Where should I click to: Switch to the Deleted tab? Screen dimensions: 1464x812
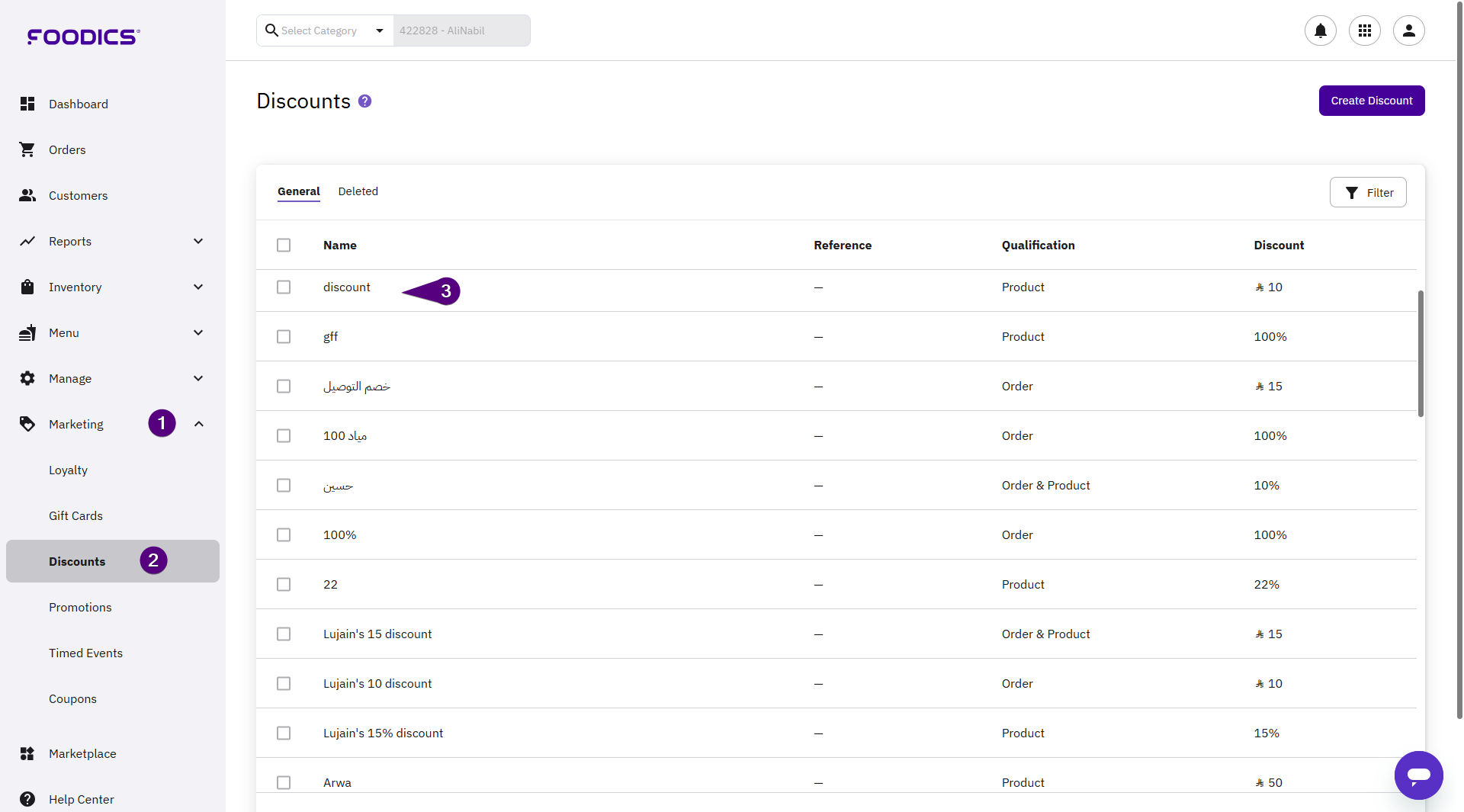coord(358,191)
